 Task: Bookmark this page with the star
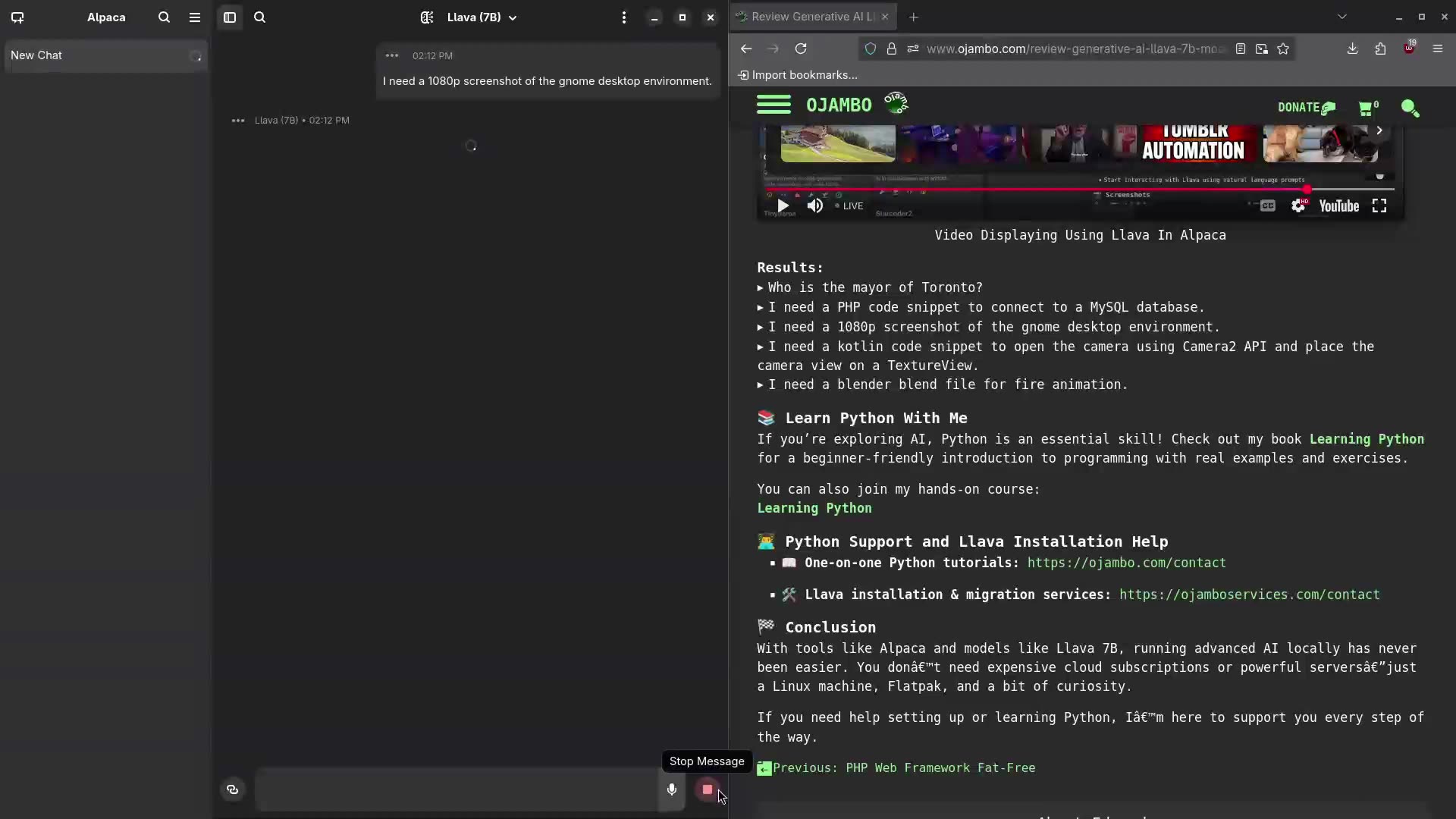pos(1283,49)
